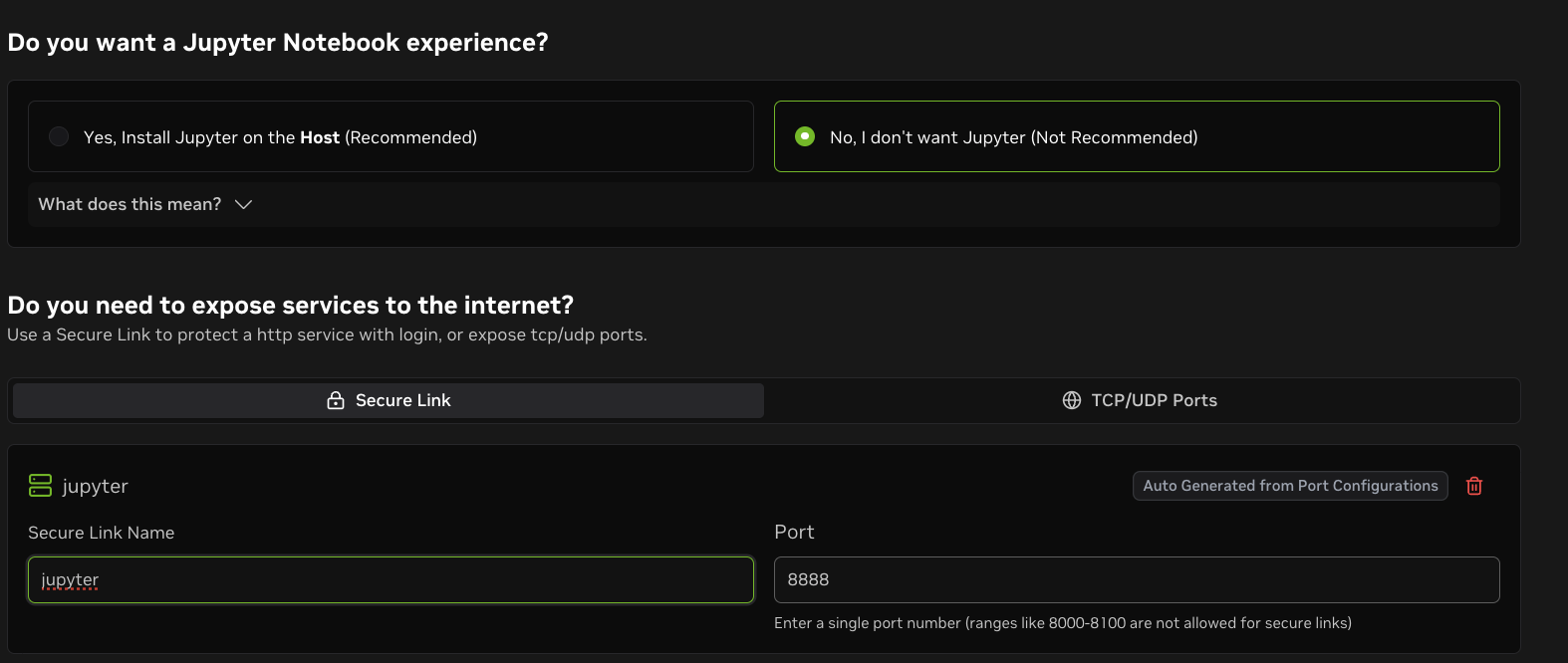Click the Port label above the port field
Image resolution: width=1568 pixels, height=663 pixels.
tap(794, 532)
